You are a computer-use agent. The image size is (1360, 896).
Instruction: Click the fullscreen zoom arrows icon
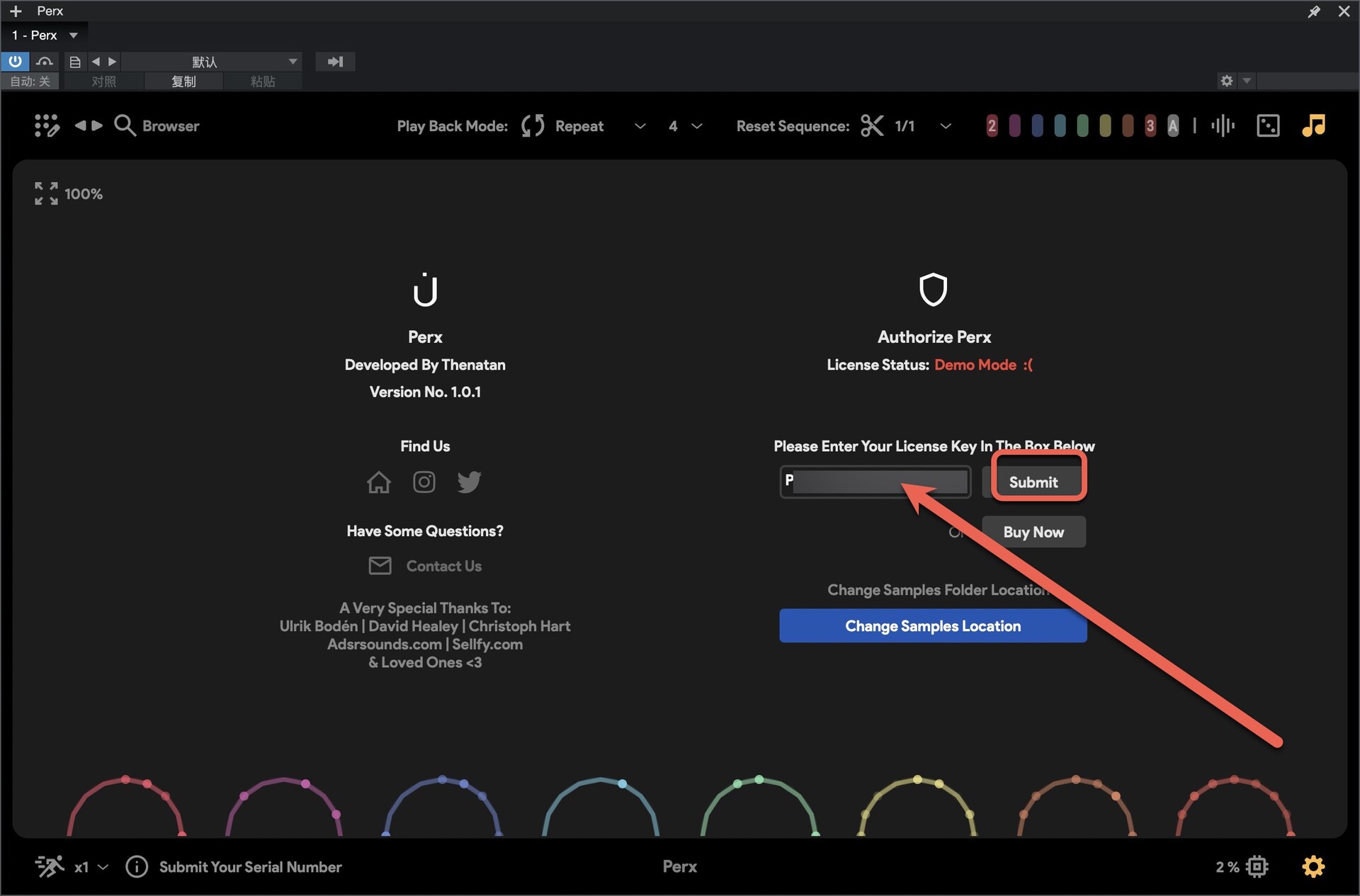coord(46,193)
